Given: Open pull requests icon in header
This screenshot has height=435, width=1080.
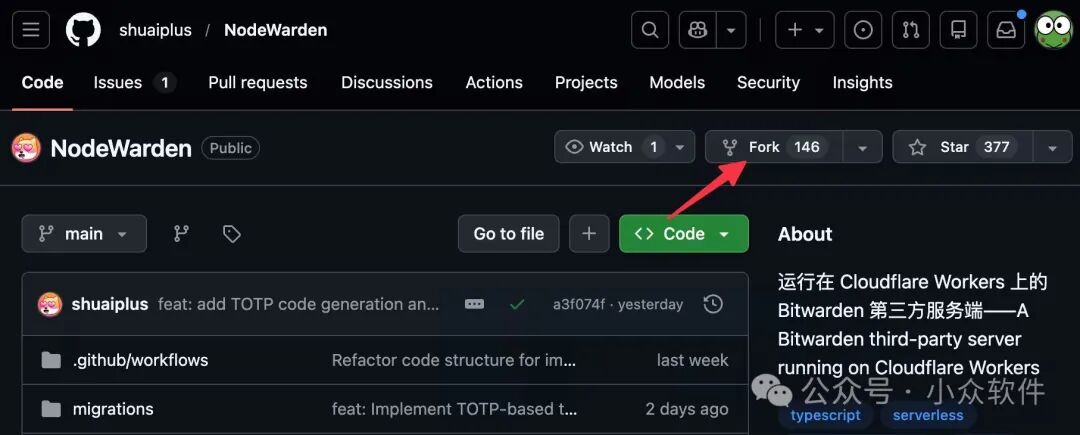Looking at the screenshot, I should coord(911,30).
